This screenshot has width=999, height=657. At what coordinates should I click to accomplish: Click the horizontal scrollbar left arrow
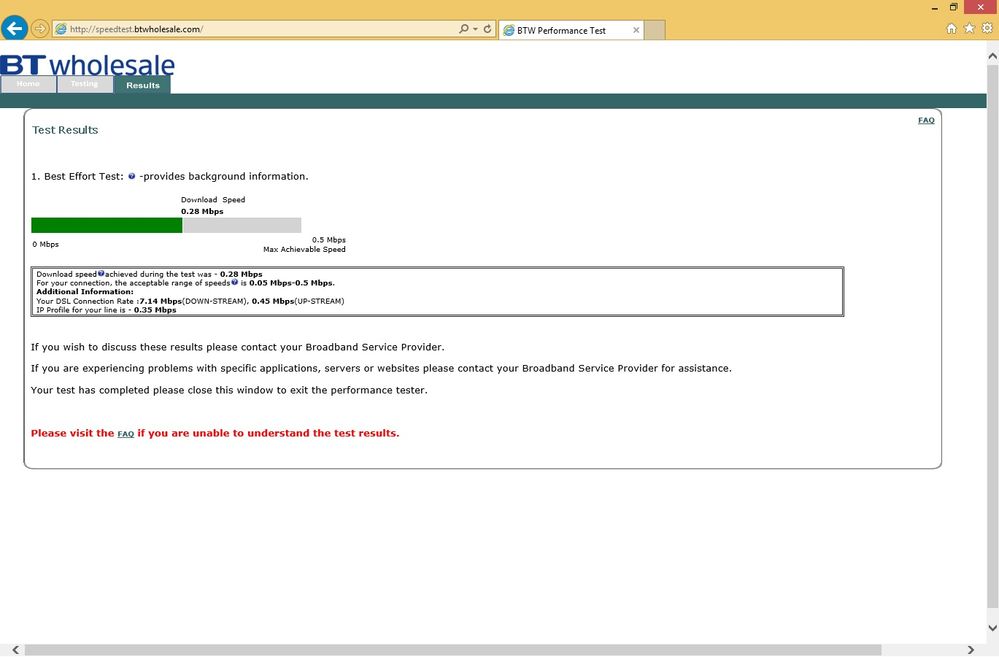tap(15, 650)
